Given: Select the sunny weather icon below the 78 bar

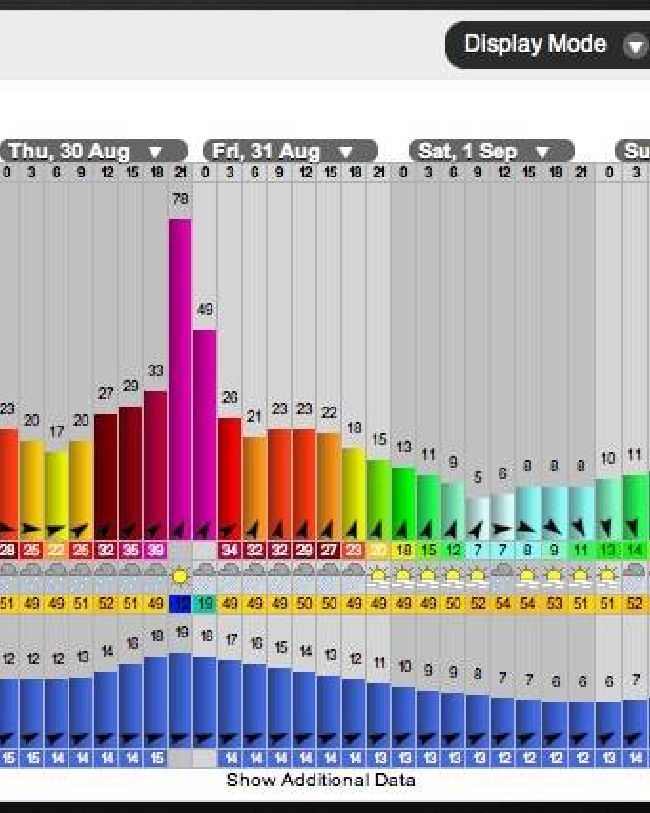Looking at the screenshot, I should [x=180, y=577].
